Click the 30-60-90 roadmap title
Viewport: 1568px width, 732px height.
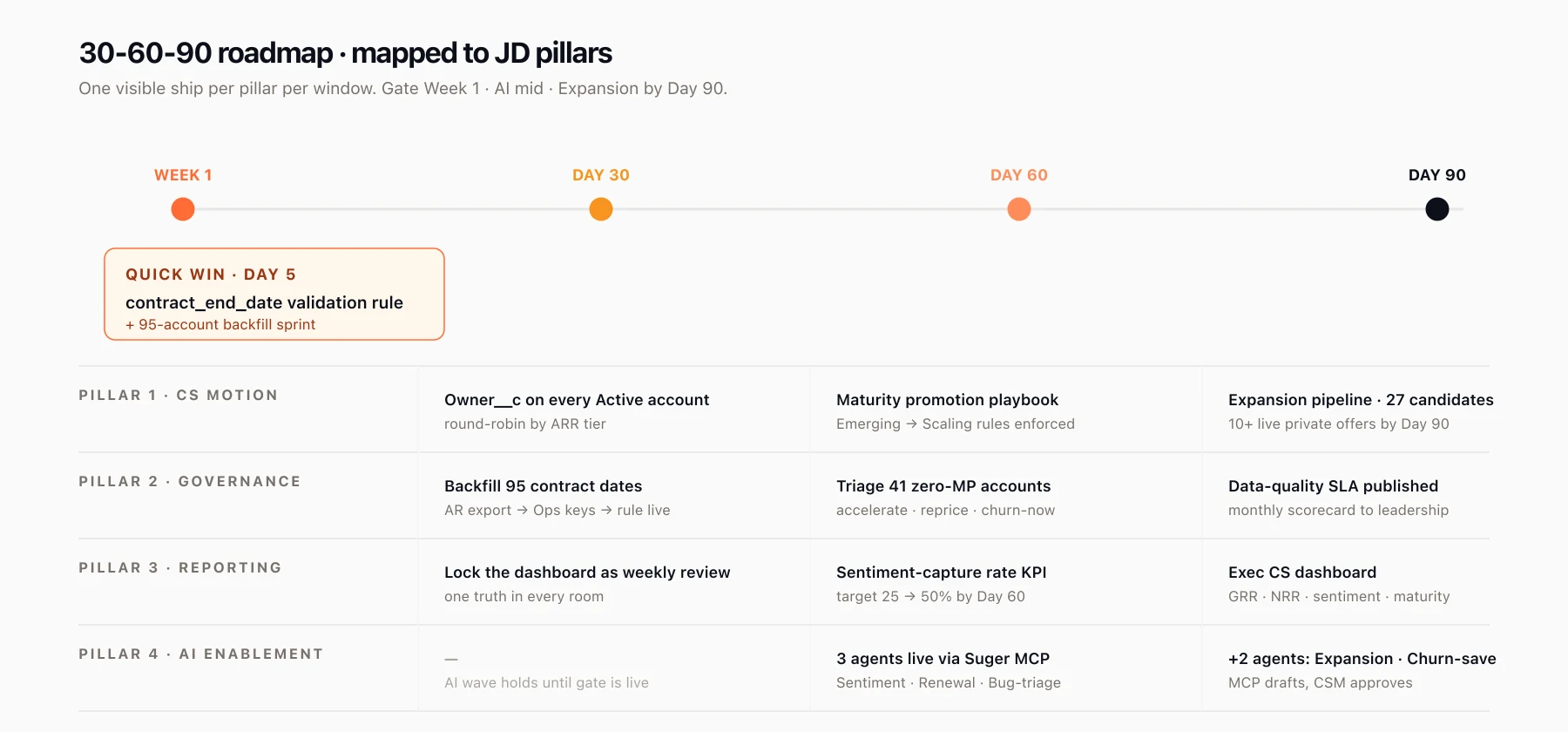click(x=345, y=53)
